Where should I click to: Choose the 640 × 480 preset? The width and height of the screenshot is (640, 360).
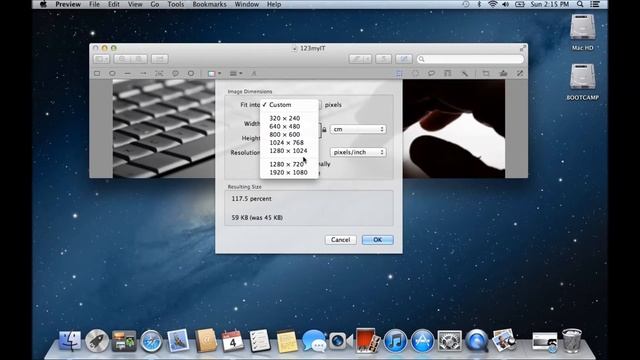click(x=289, y=127)
